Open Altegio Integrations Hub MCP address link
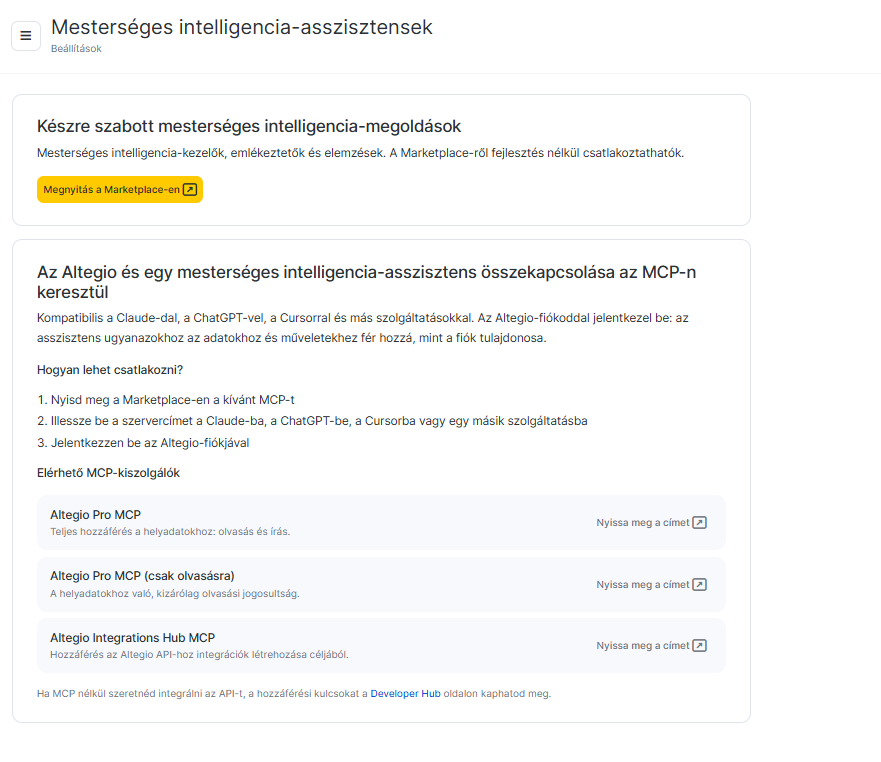The image size is (881, 762). [x=651, y=646]
